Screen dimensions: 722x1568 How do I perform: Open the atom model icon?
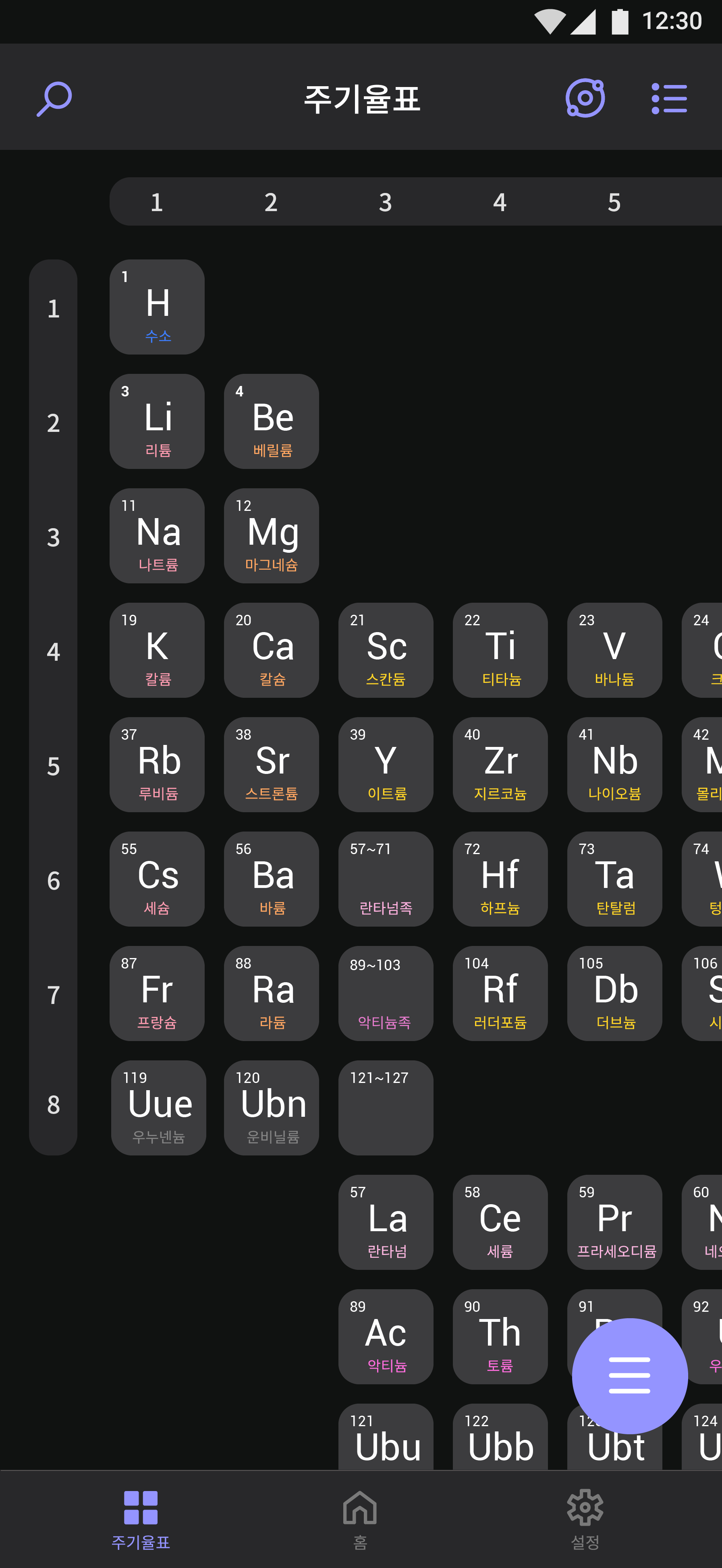[585, 98]
